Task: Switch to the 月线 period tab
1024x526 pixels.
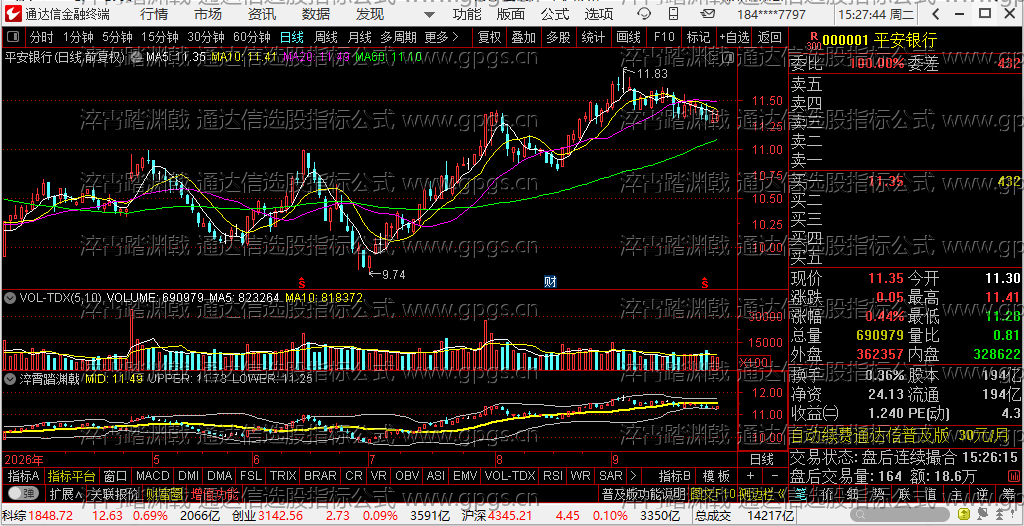Action: (x=359, y=37)
